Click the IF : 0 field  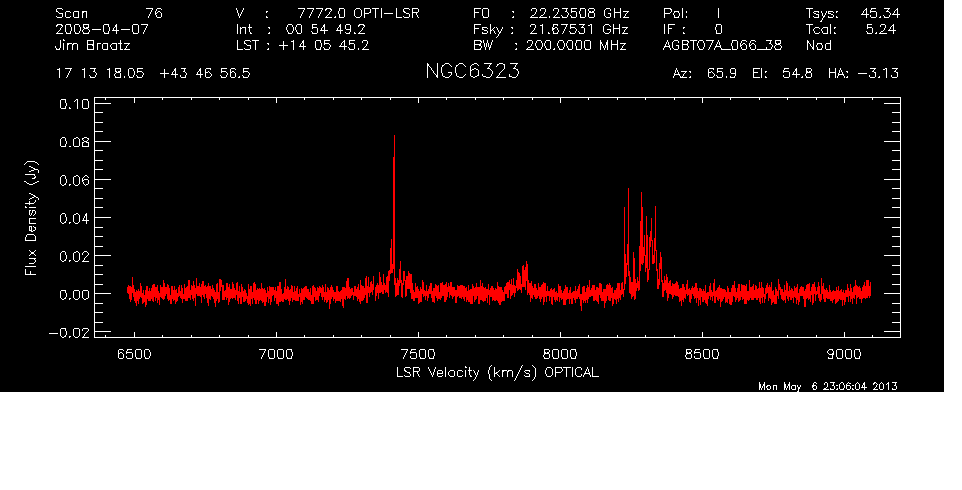pos(693,29)
